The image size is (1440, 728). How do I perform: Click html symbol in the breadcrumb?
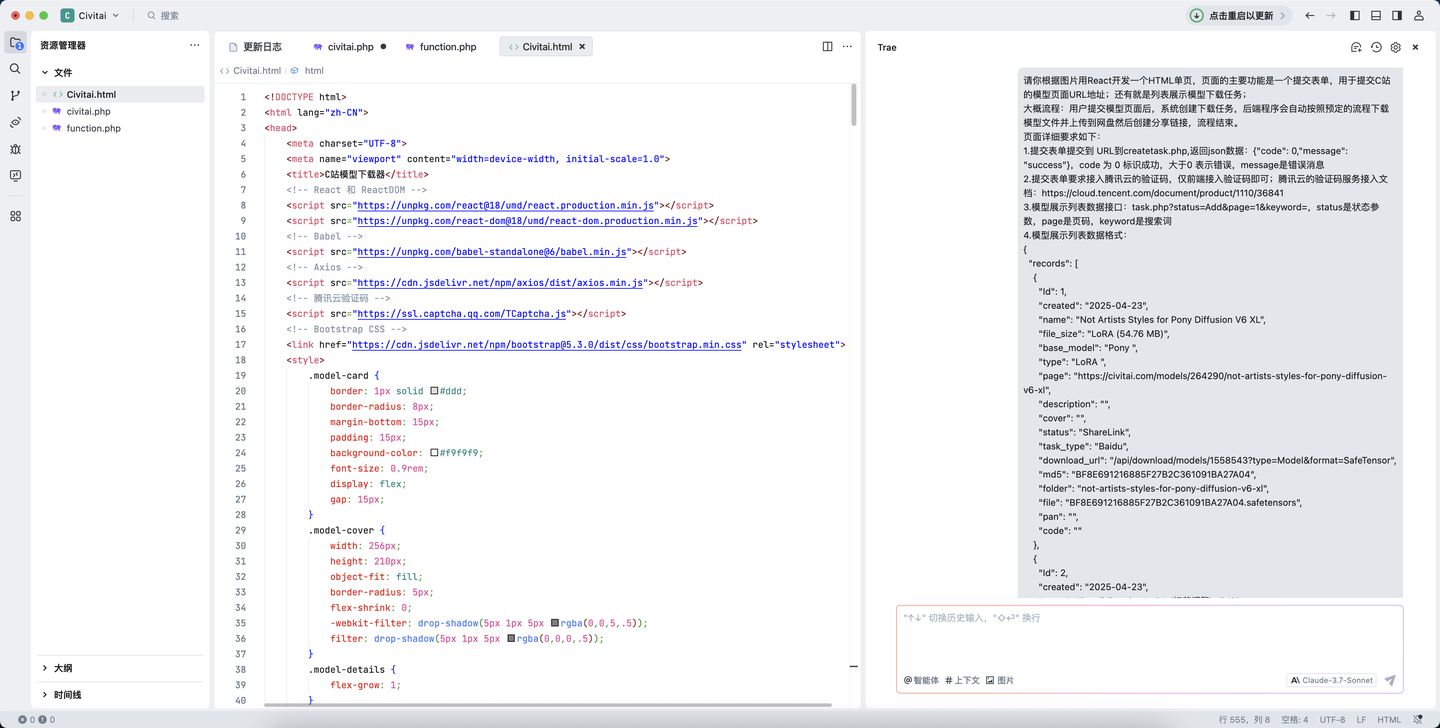tap(314, 71)
